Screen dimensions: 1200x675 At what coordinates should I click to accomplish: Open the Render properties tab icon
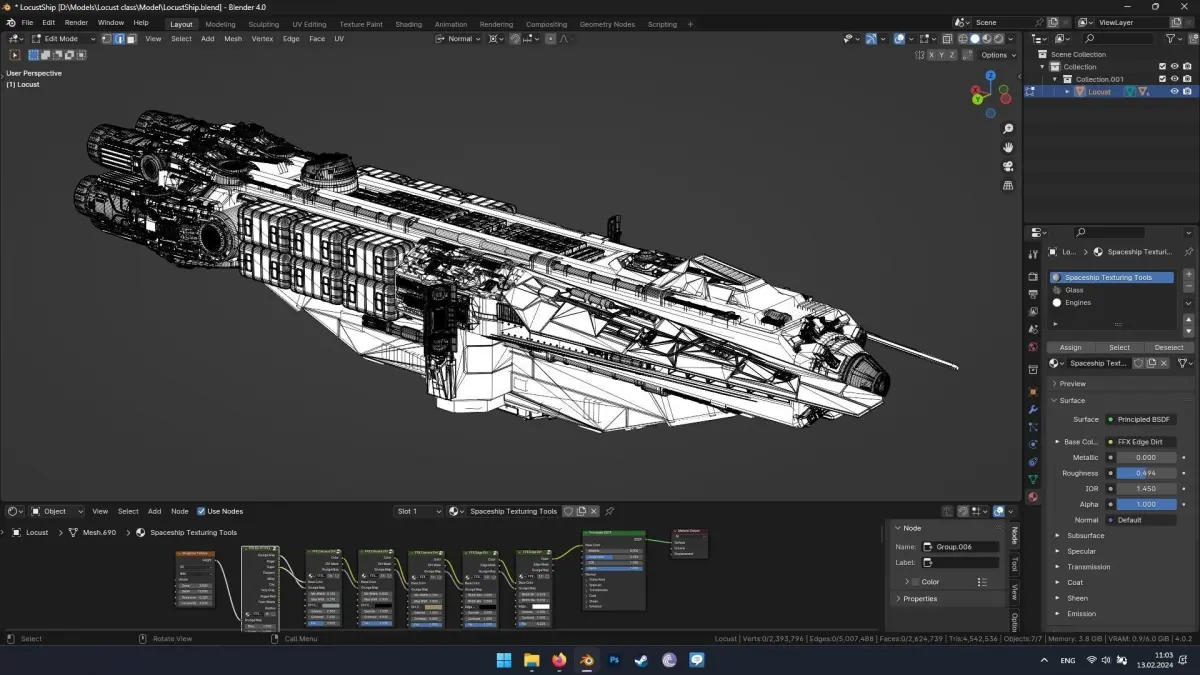click(1033, 276)
